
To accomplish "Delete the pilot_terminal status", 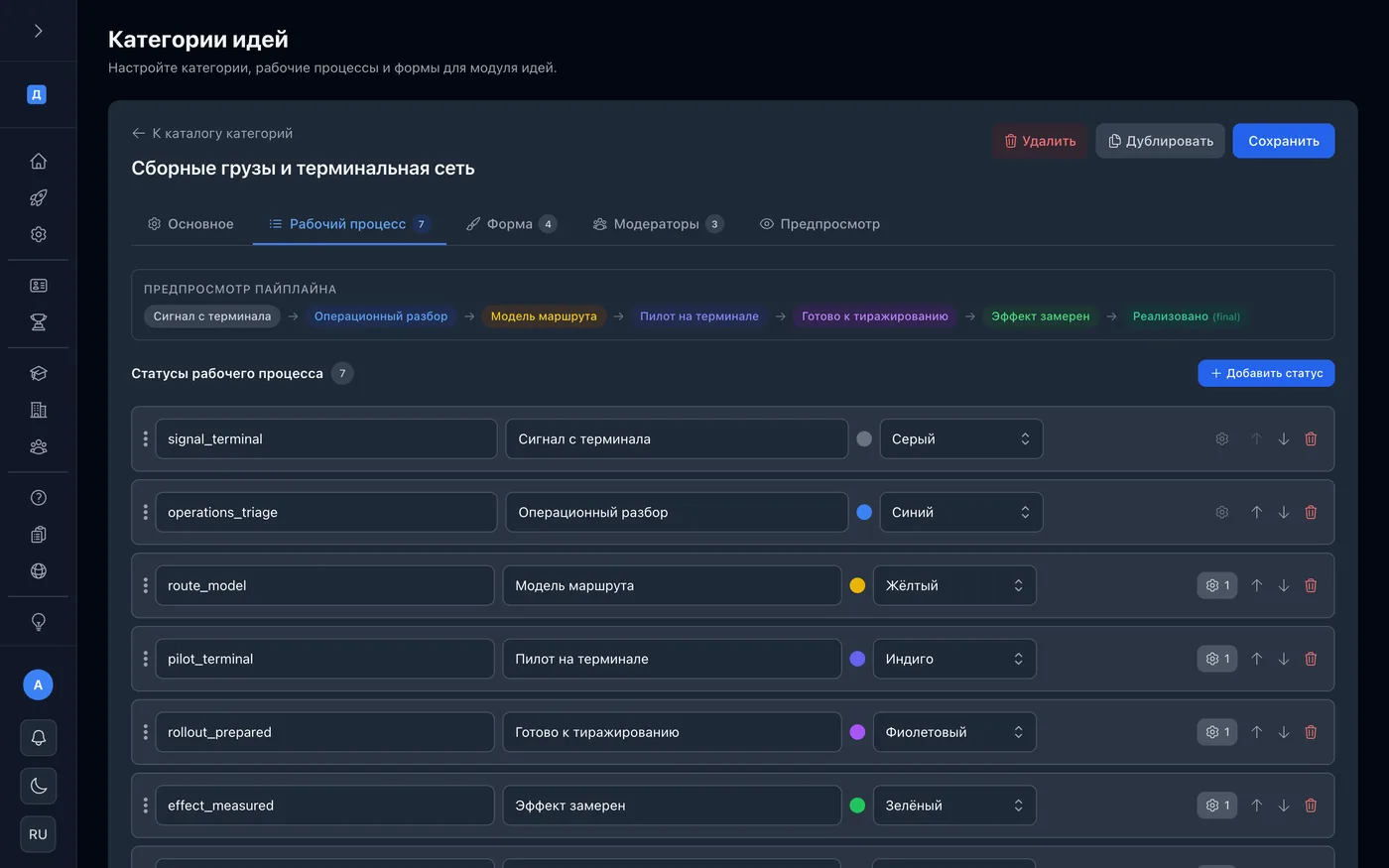I will click(1311, 659).
